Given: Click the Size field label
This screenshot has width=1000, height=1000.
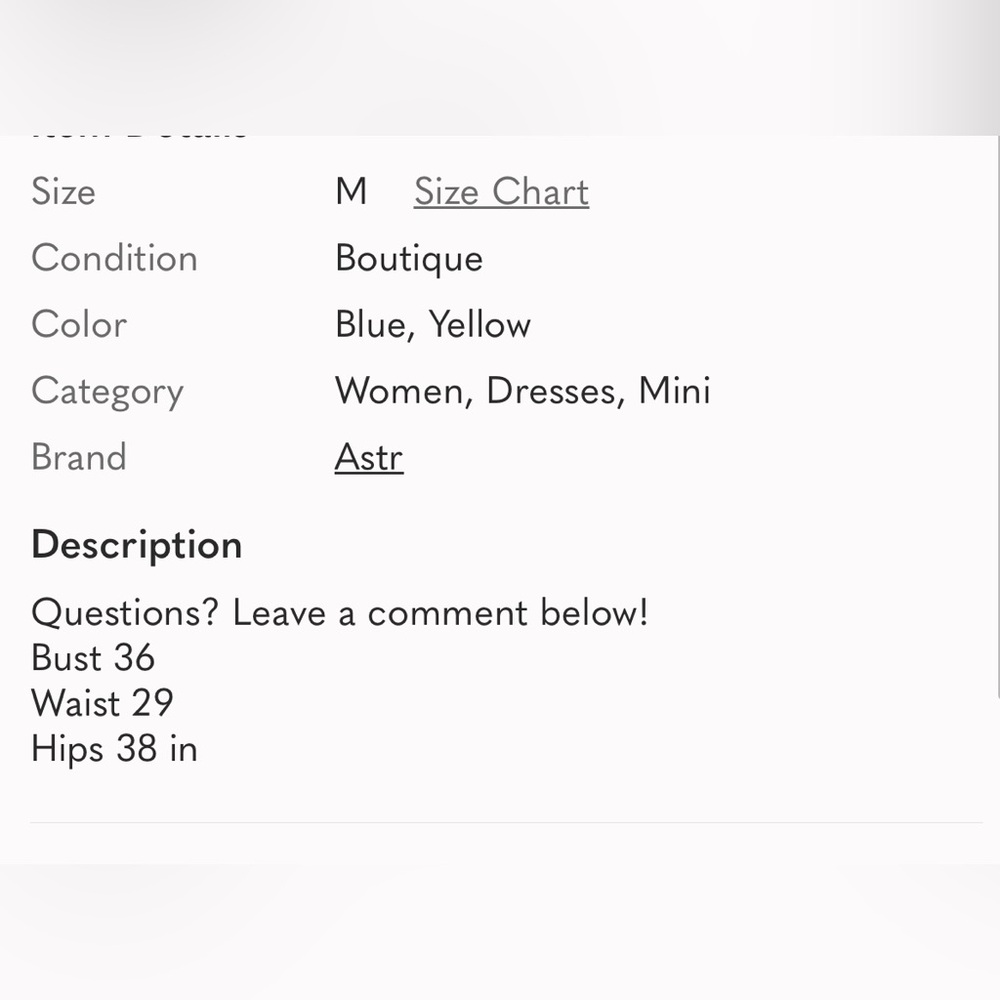Looking at the screenshot, I should click(63, 191).
